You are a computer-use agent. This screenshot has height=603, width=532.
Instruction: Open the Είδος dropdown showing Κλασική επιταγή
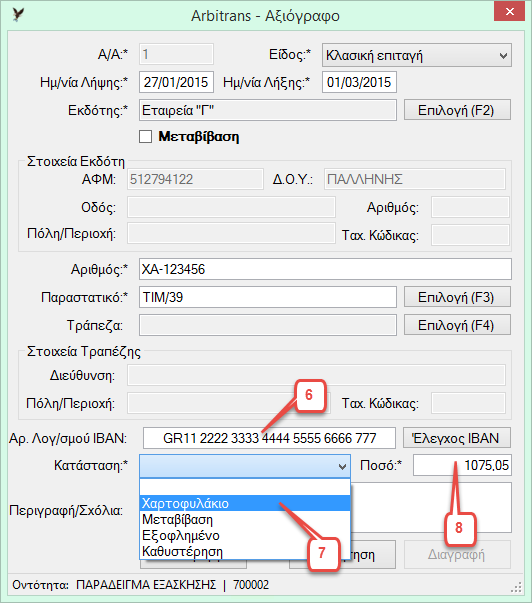coord(417,55)
